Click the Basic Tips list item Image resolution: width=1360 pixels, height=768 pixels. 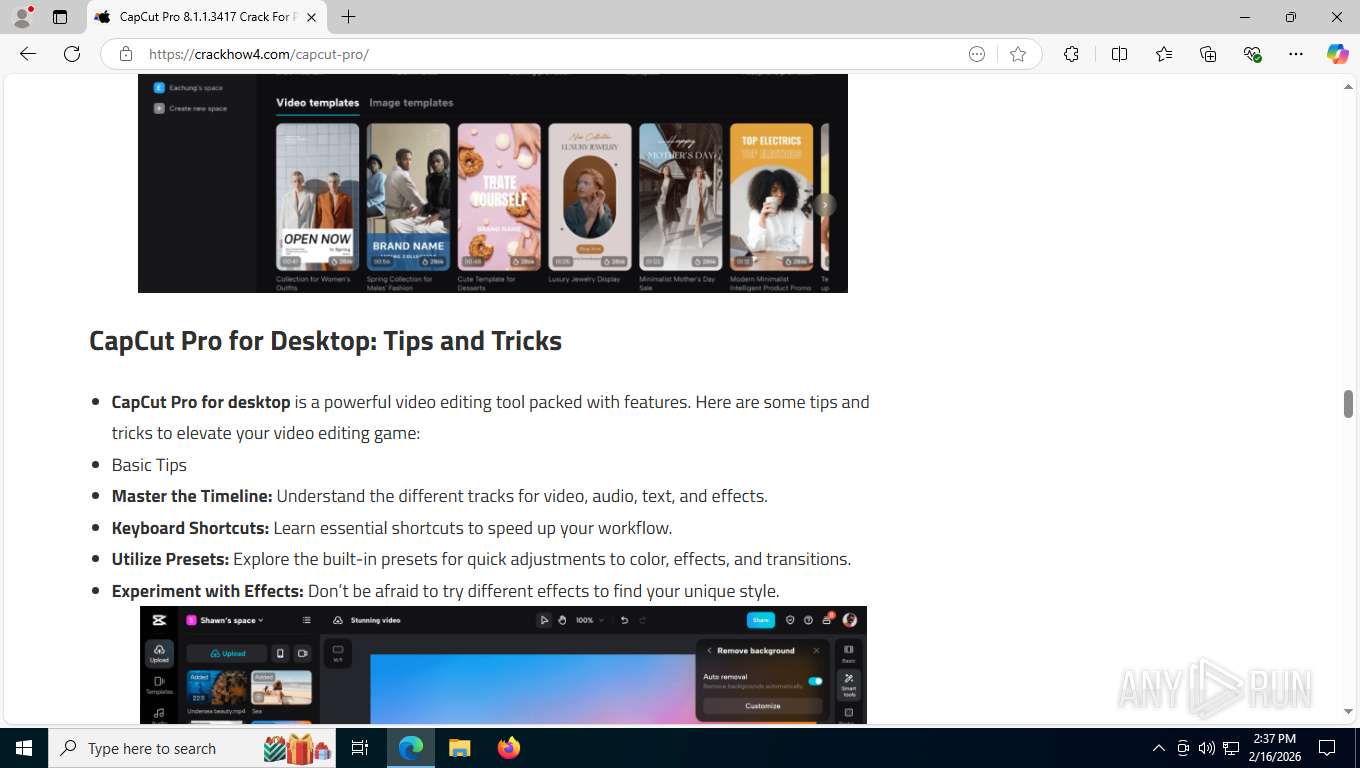tap(149, 465)
